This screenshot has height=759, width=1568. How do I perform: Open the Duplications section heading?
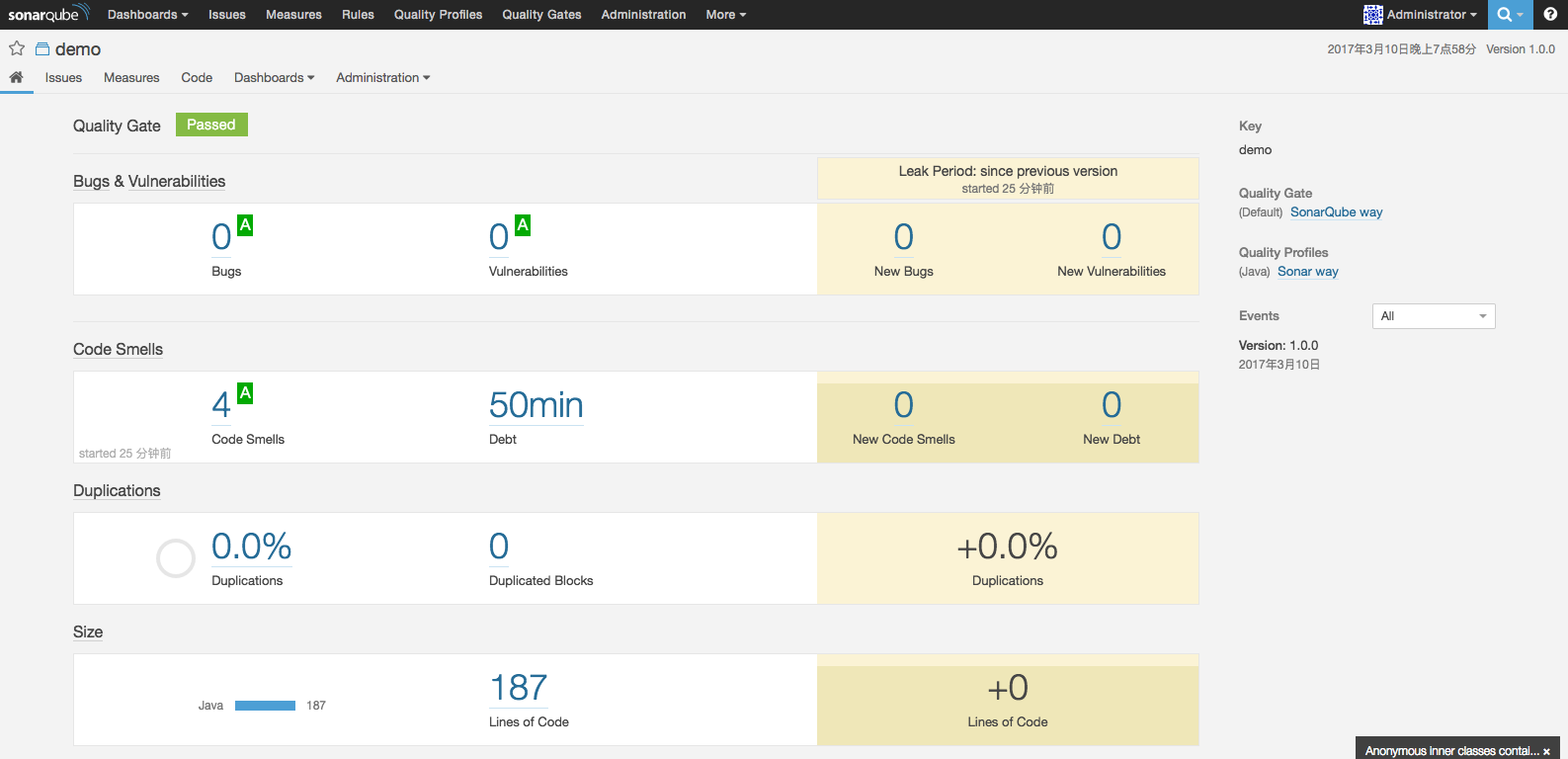117,491
